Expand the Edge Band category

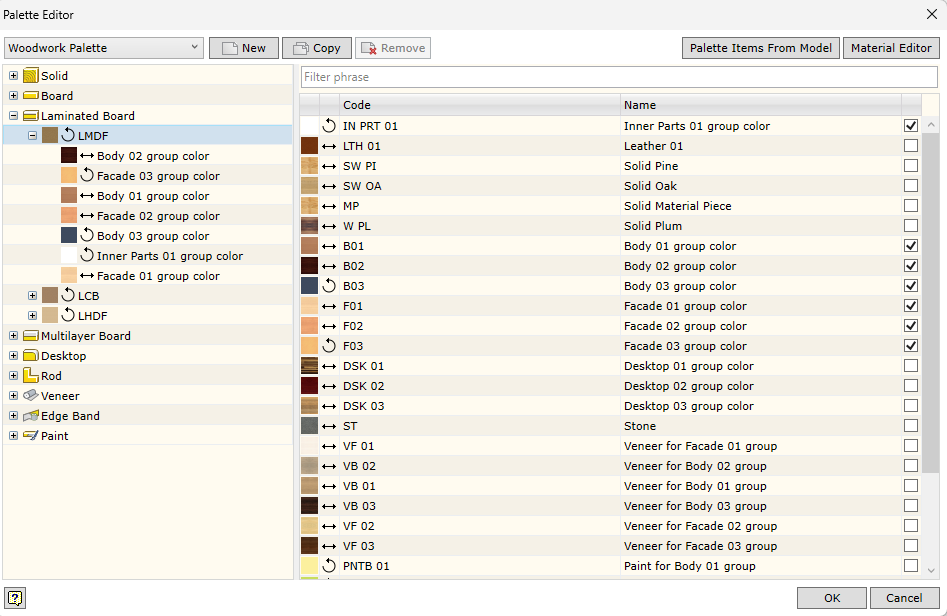[13, 415]
